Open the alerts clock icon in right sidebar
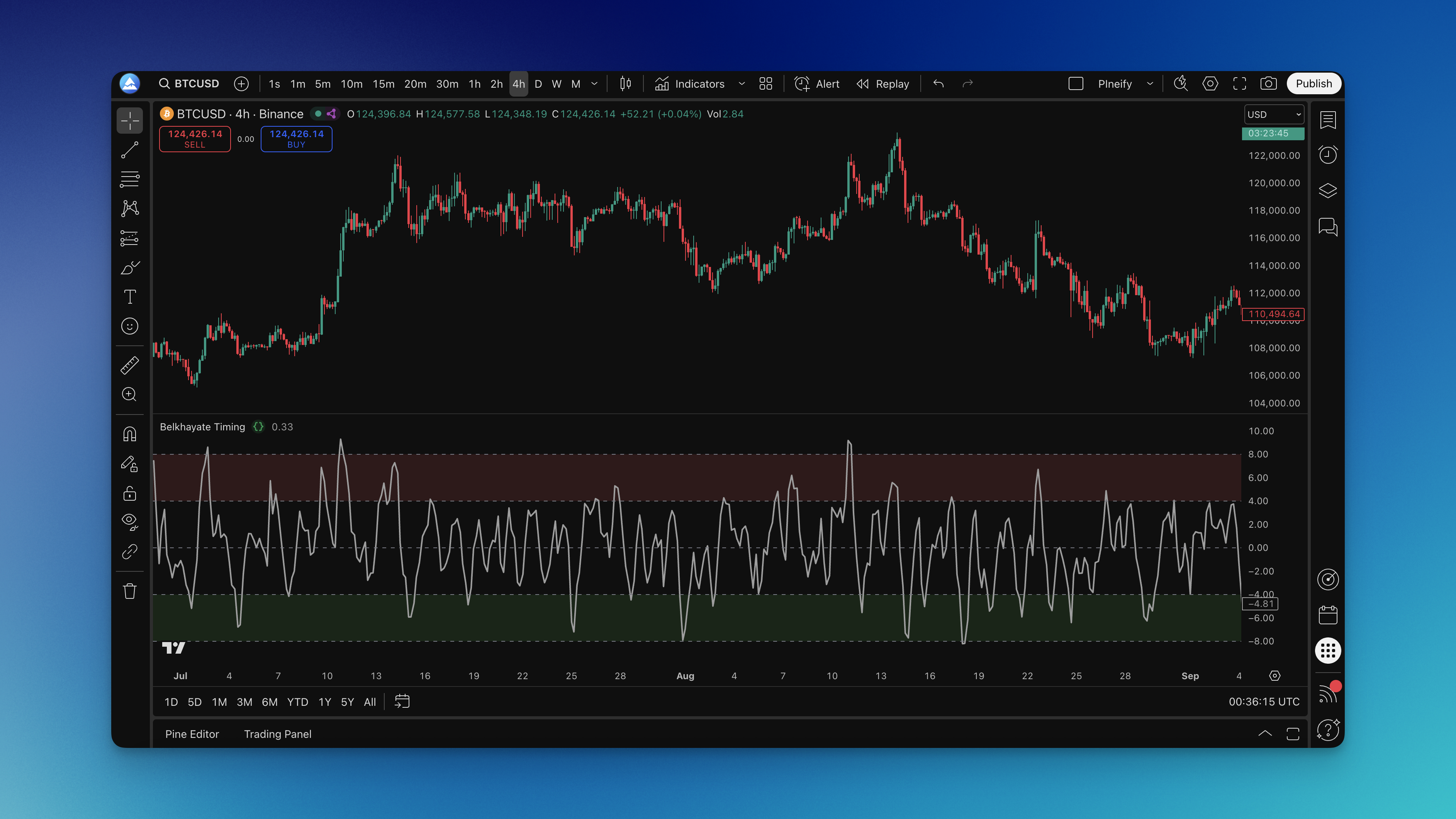 [x=1328, y=154]
